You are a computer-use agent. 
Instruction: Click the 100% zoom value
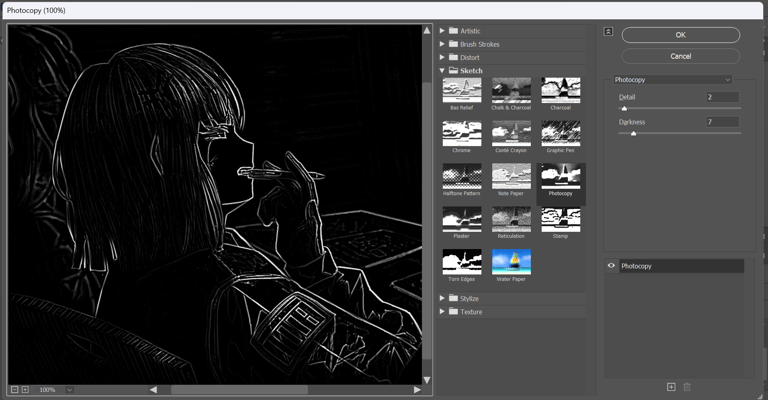tap(48, 390)
